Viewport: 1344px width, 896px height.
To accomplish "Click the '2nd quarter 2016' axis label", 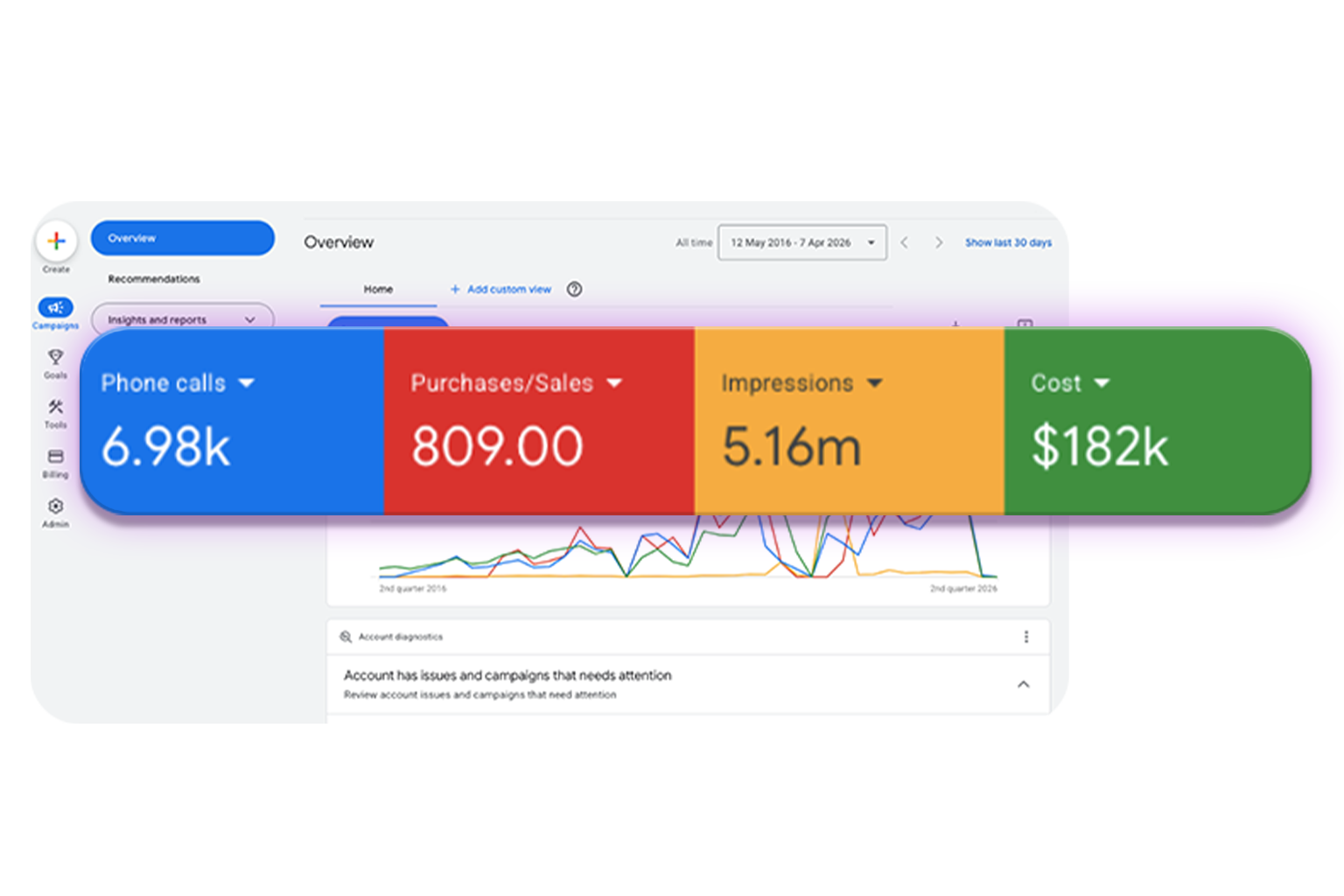I will pos(413,589).
